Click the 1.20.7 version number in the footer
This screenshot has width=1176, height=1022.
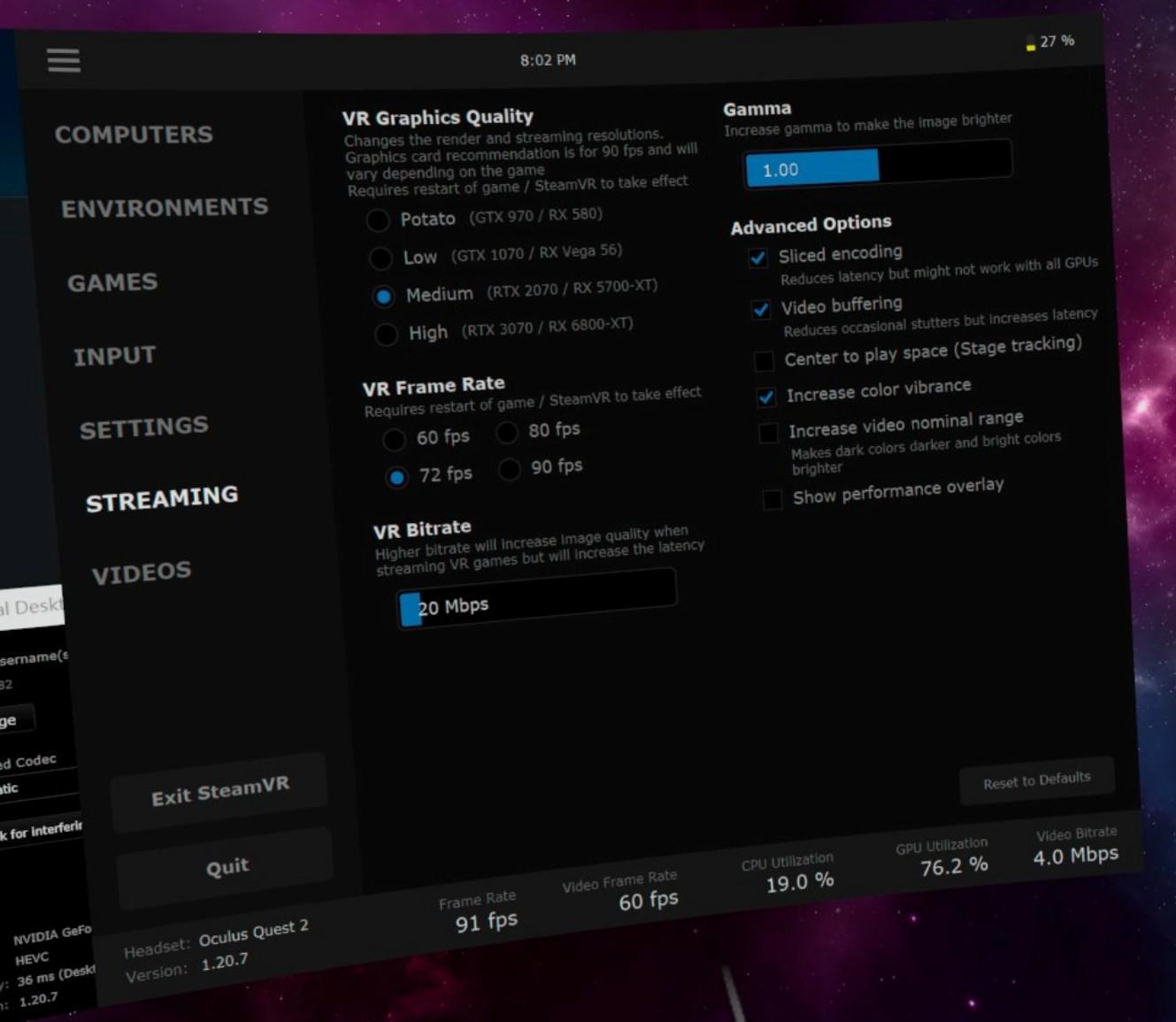click(x=225, y=962)
